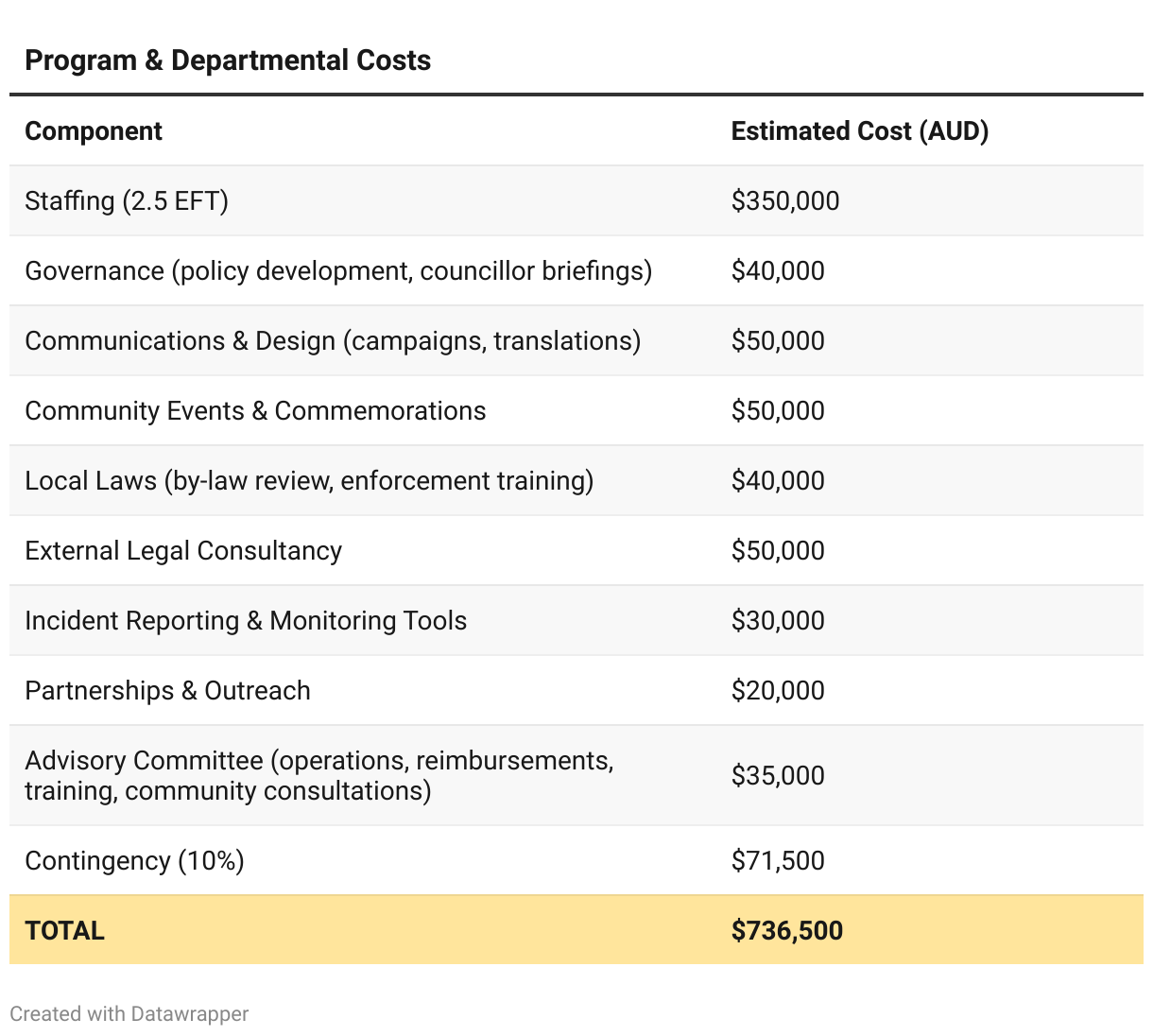Select the 'Staffing (2.5 EFT)' row label
Image resolution: width=1153 pixels, height=1036 pixels.
click(x=127, y=201)
